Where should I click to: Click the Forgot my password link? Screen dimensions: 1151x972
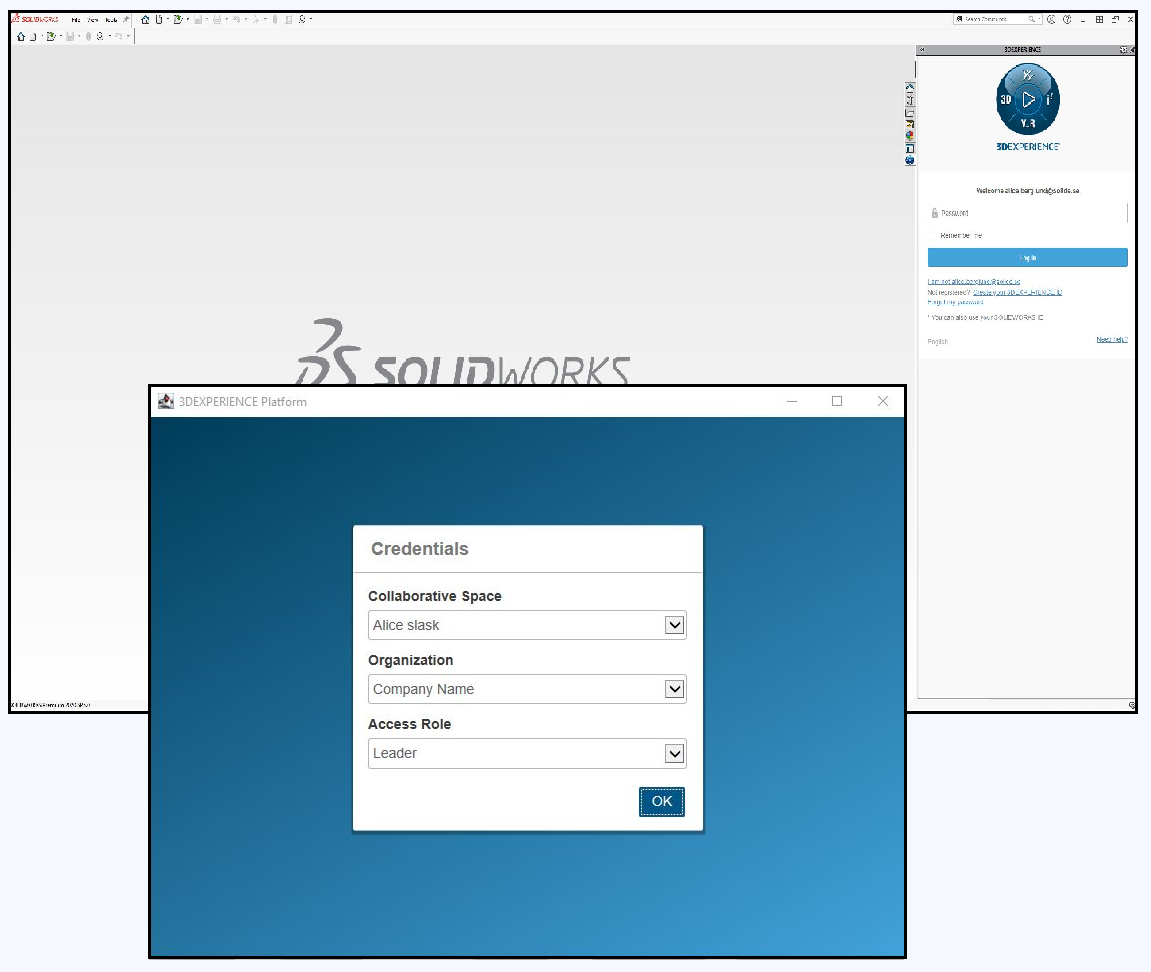(955, 301)
